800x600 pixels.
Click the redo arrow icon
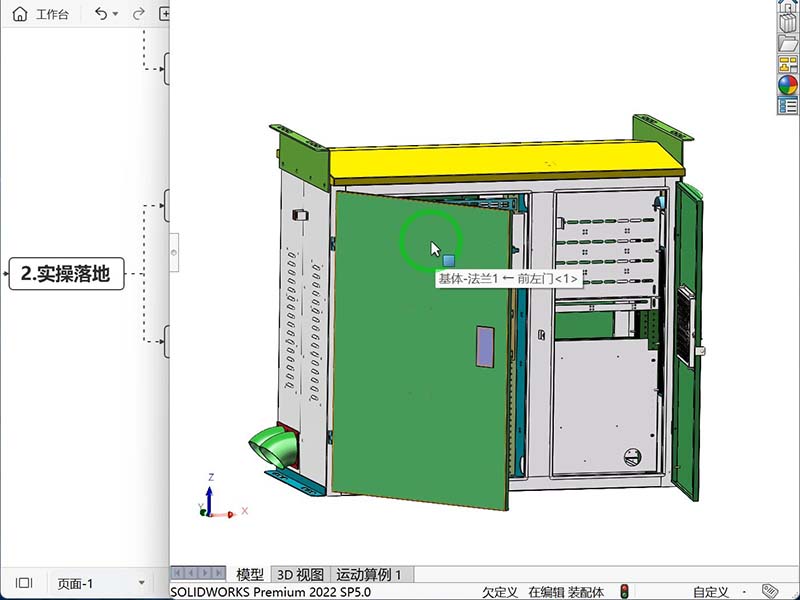point(138,15)
